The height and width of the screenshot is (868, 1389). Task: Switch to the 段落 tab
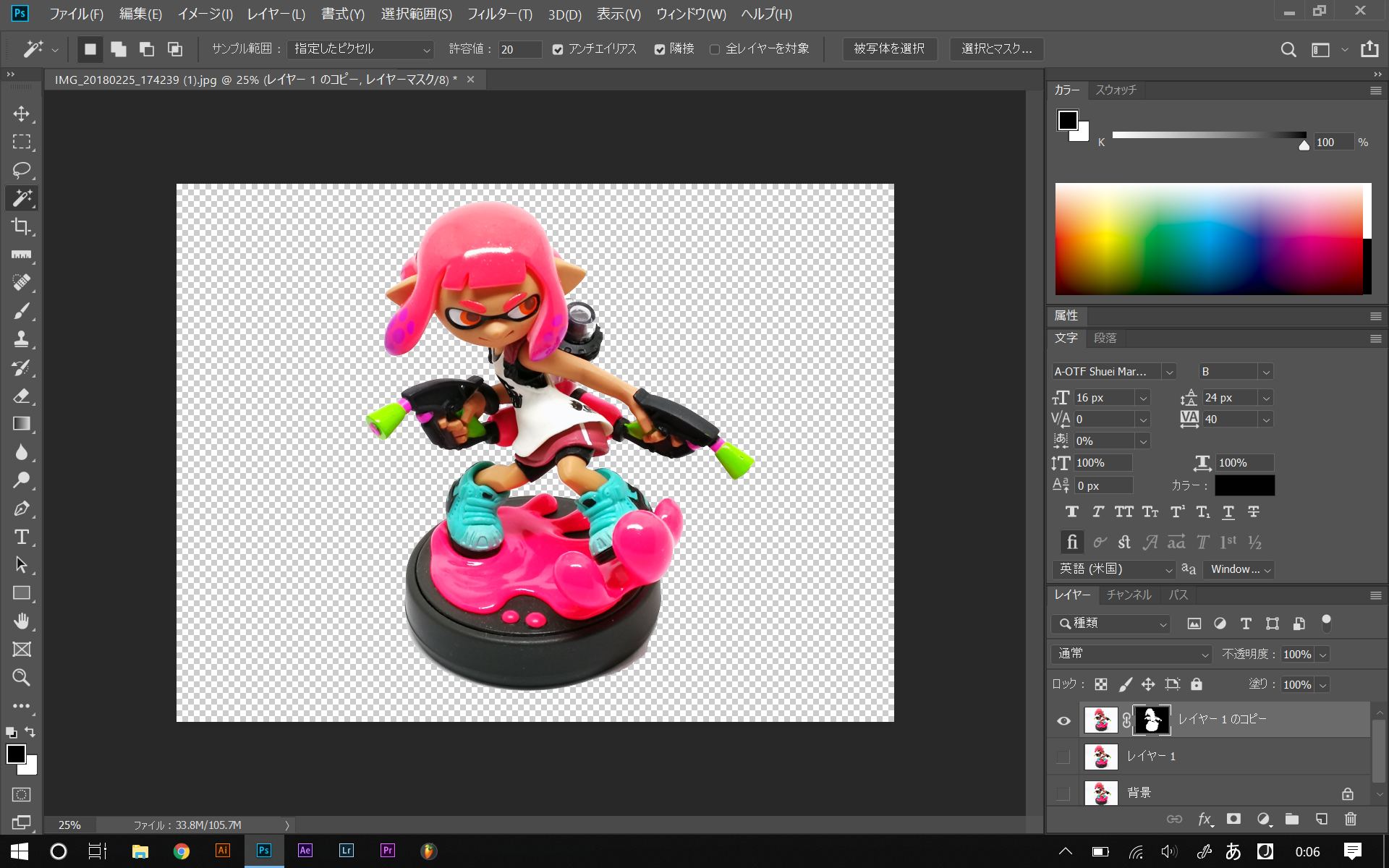(1105, 338)
